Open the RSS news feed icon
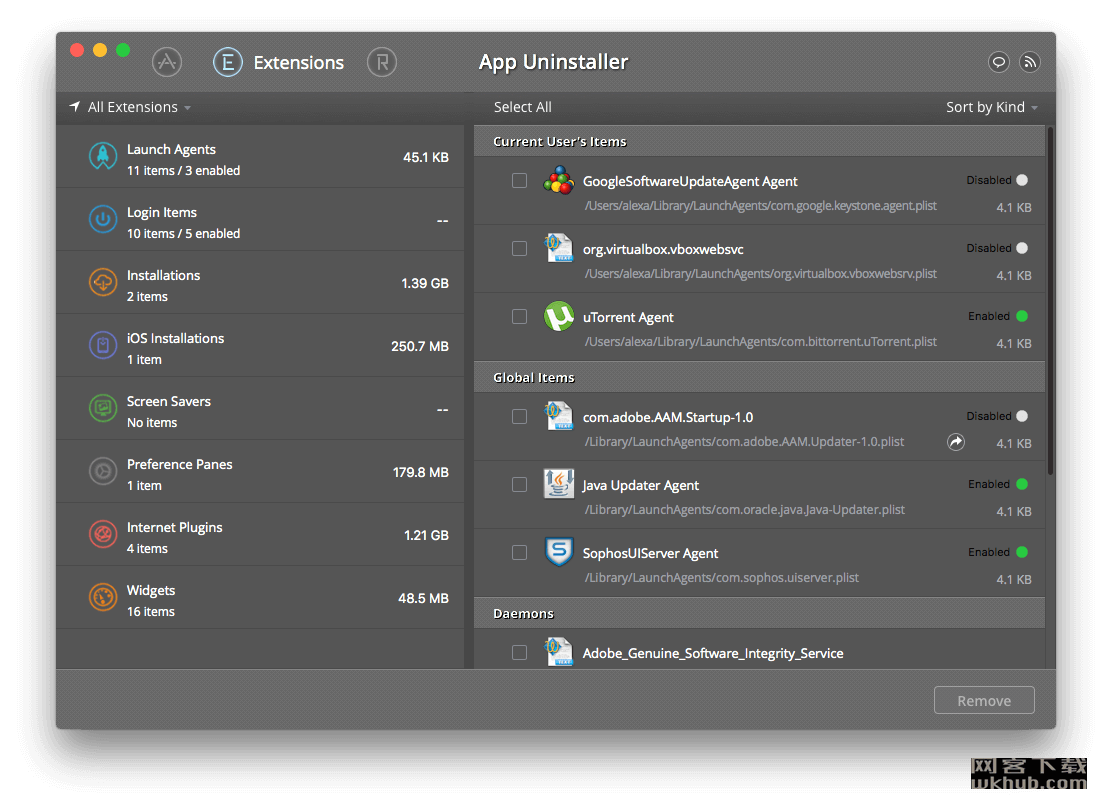 click(1030, 62)
